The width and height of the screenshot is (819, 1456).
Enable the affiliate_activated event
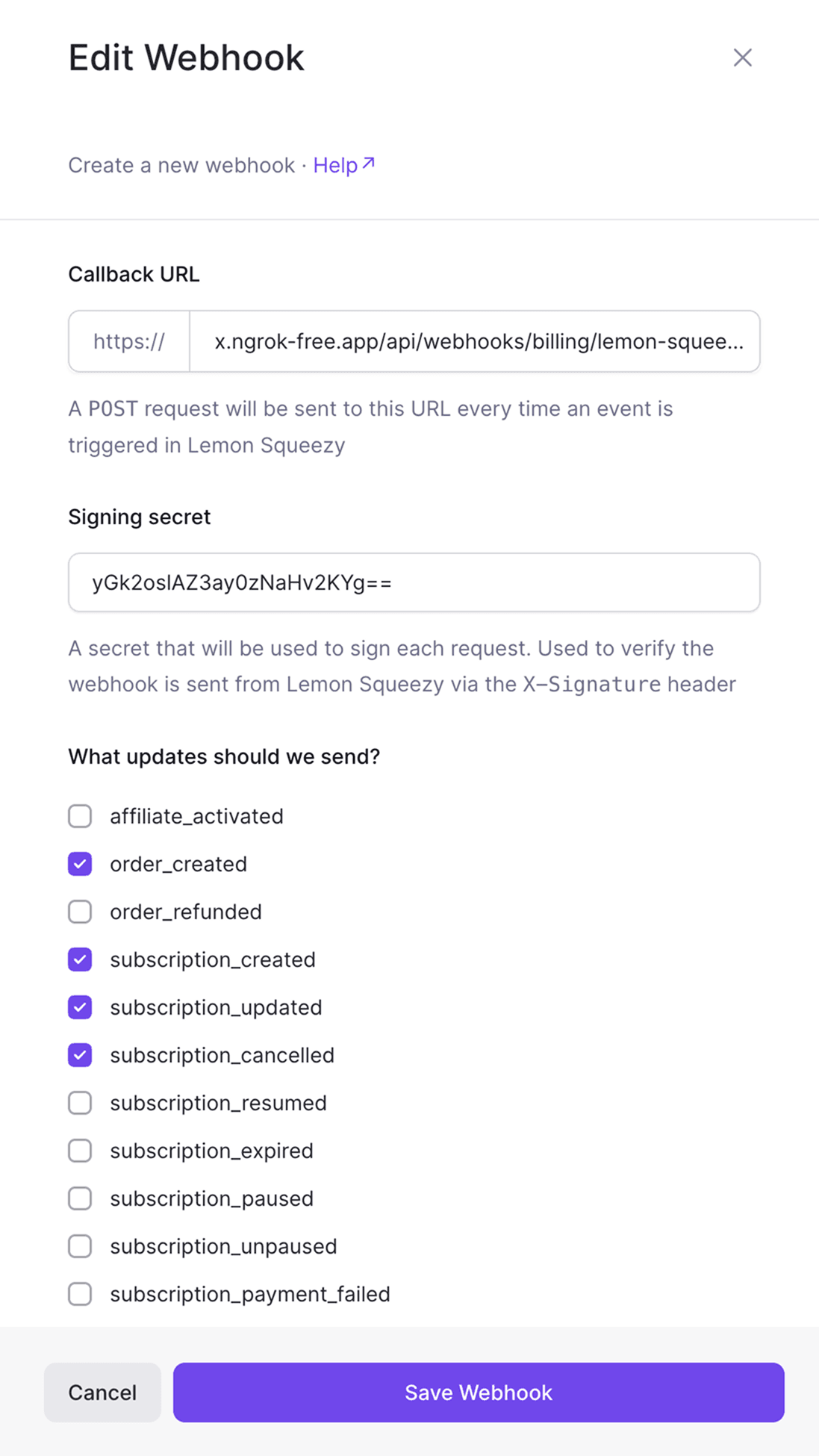pos(79,815)
